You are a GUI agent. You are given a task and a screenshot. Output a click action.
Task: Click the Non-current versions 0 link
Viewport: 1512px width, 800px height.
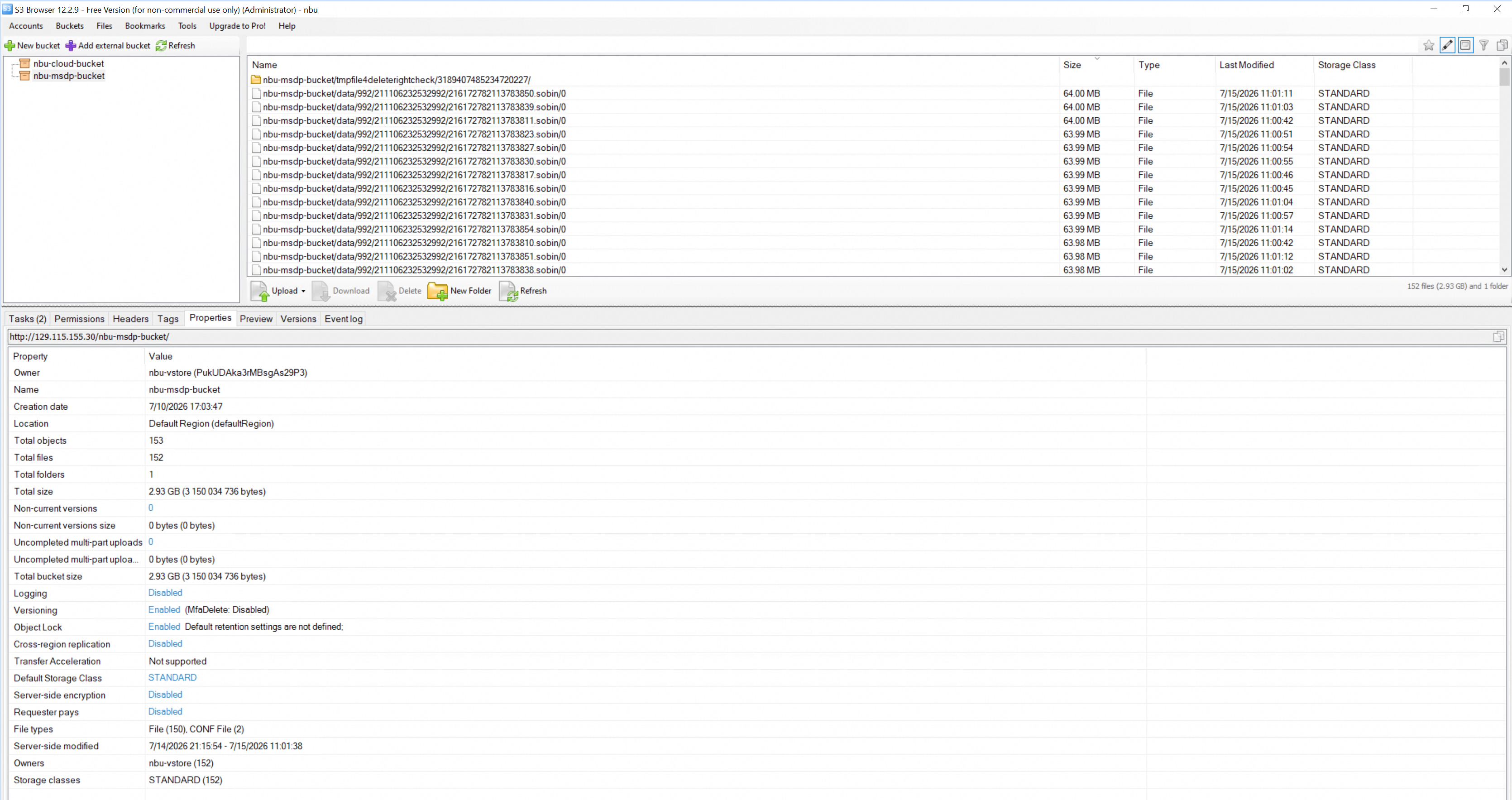point(151,508)
